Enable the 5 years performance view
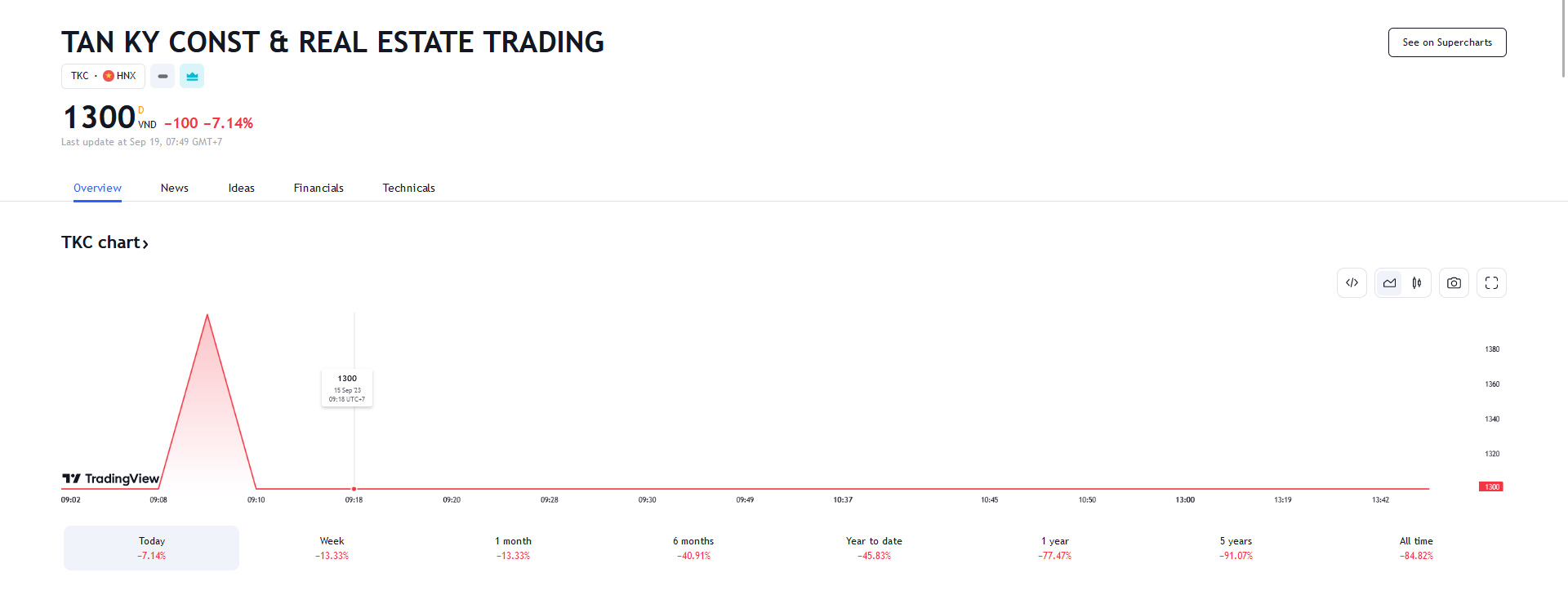1568x595 pixels. coord(1236,548)
